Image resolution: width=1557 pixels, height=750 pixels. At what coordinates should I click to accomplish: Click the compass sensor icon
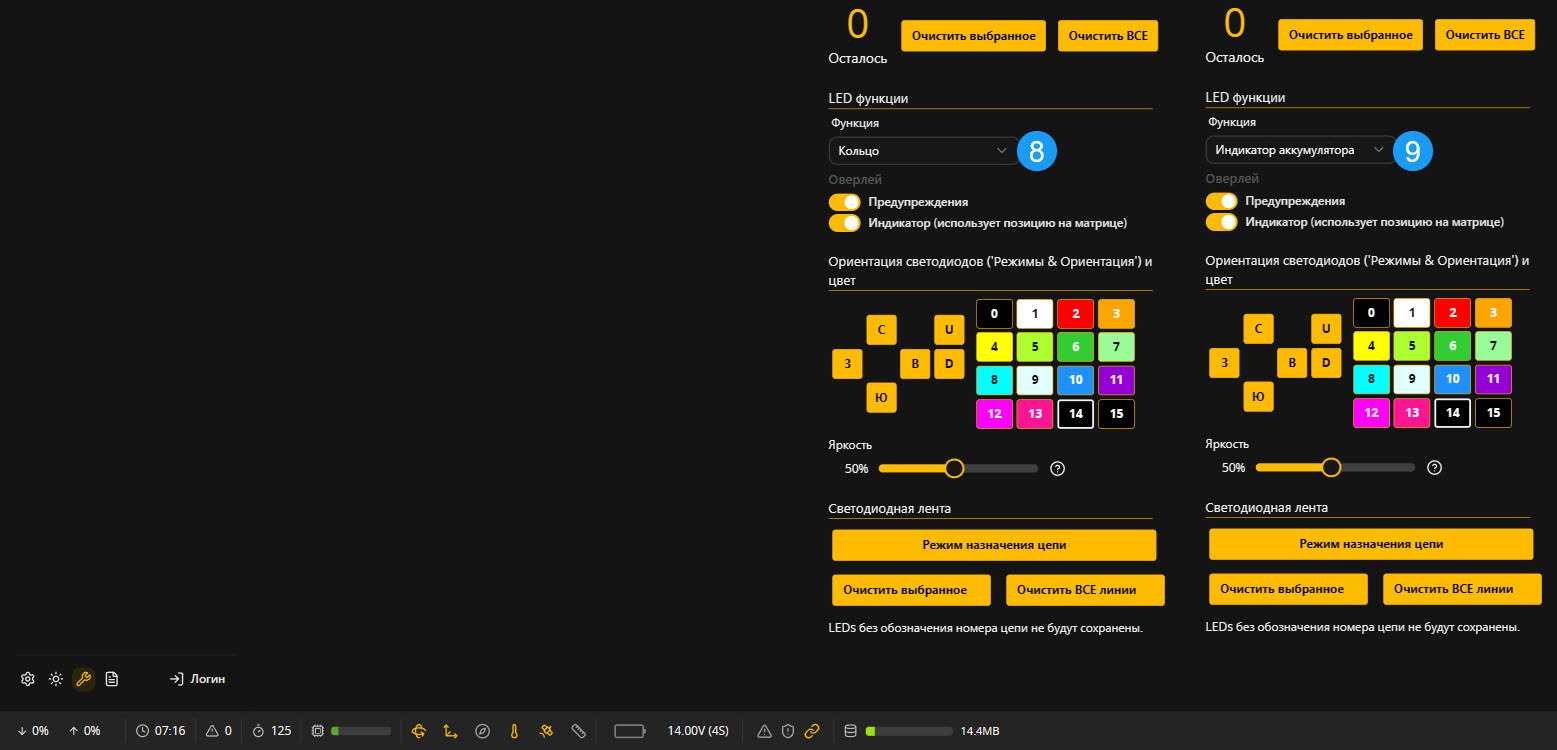click(x=482, y=731)
